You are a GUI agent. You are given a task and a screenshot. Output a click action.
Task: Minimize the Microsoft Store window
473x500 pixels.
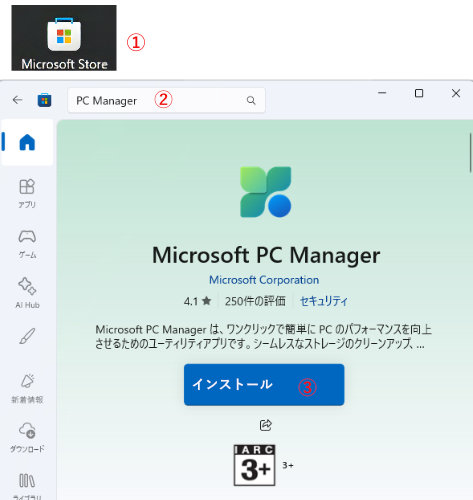pos(382,93)
